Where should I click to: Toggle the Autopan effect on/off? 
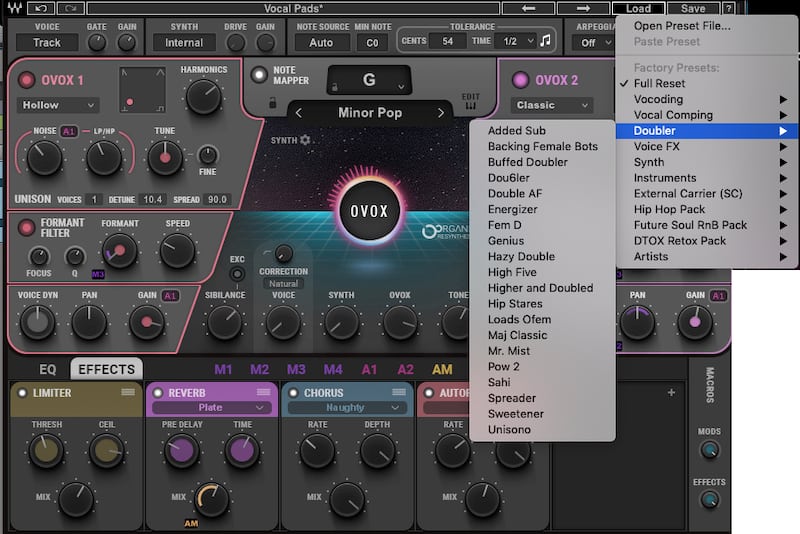pos(429,393)
